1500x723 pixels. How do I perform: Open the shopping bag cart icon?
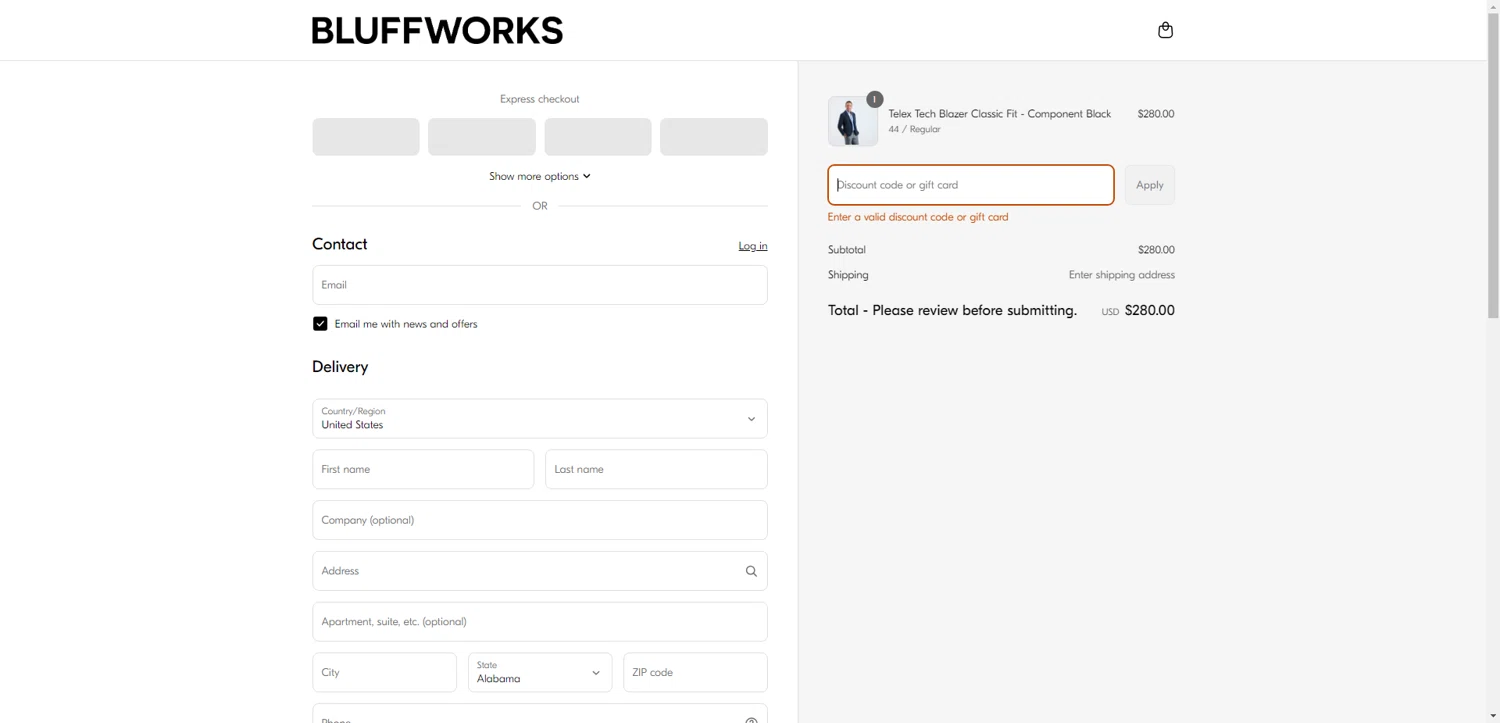point(1165,30)
